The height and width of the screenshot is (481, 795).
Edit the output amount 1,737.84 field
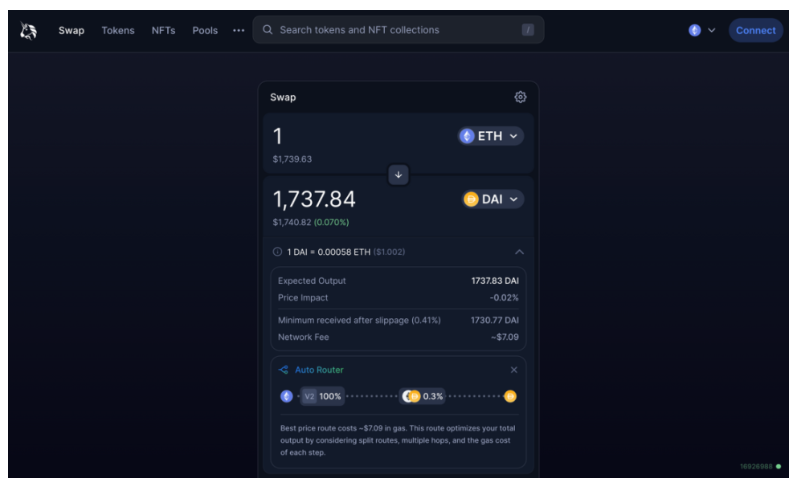click(314, 199)
